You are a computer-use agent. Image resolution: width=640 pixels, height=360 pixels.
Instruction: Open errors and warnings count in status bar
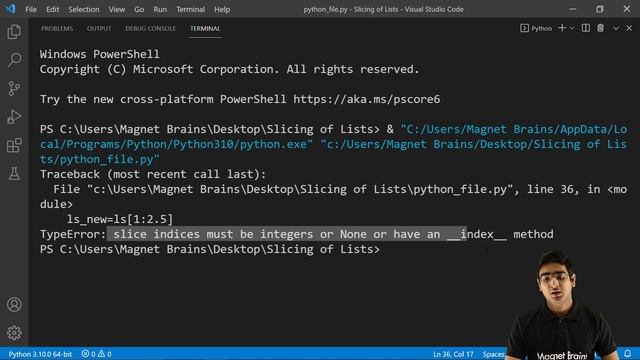pyautogui.click(x=96, y=354)
